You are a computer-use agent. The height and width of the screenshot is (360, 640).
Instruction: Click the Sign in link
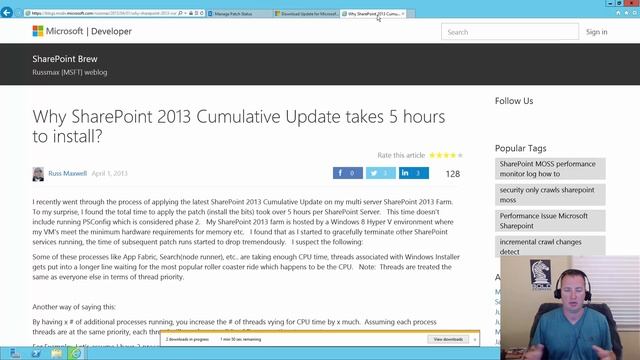coord(596,32)
